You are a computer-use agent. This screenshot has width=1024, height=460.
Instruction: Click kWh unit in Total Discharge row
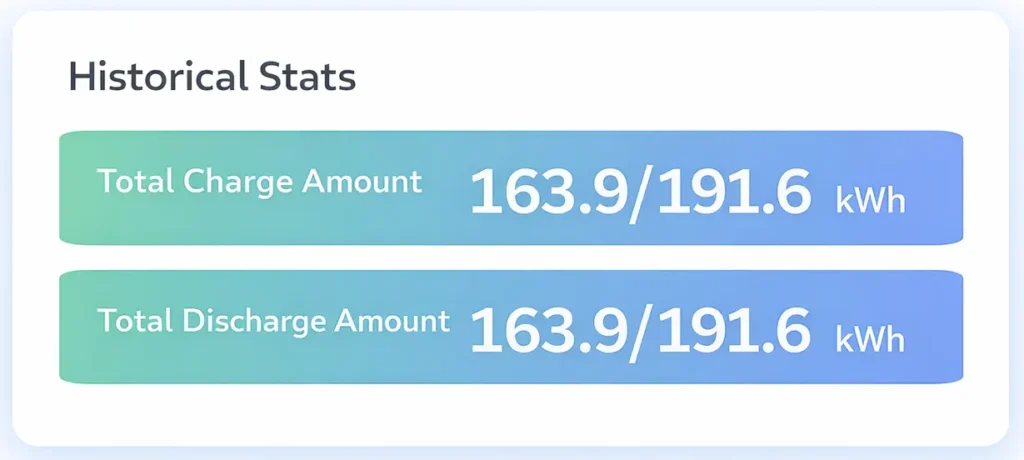870,339
